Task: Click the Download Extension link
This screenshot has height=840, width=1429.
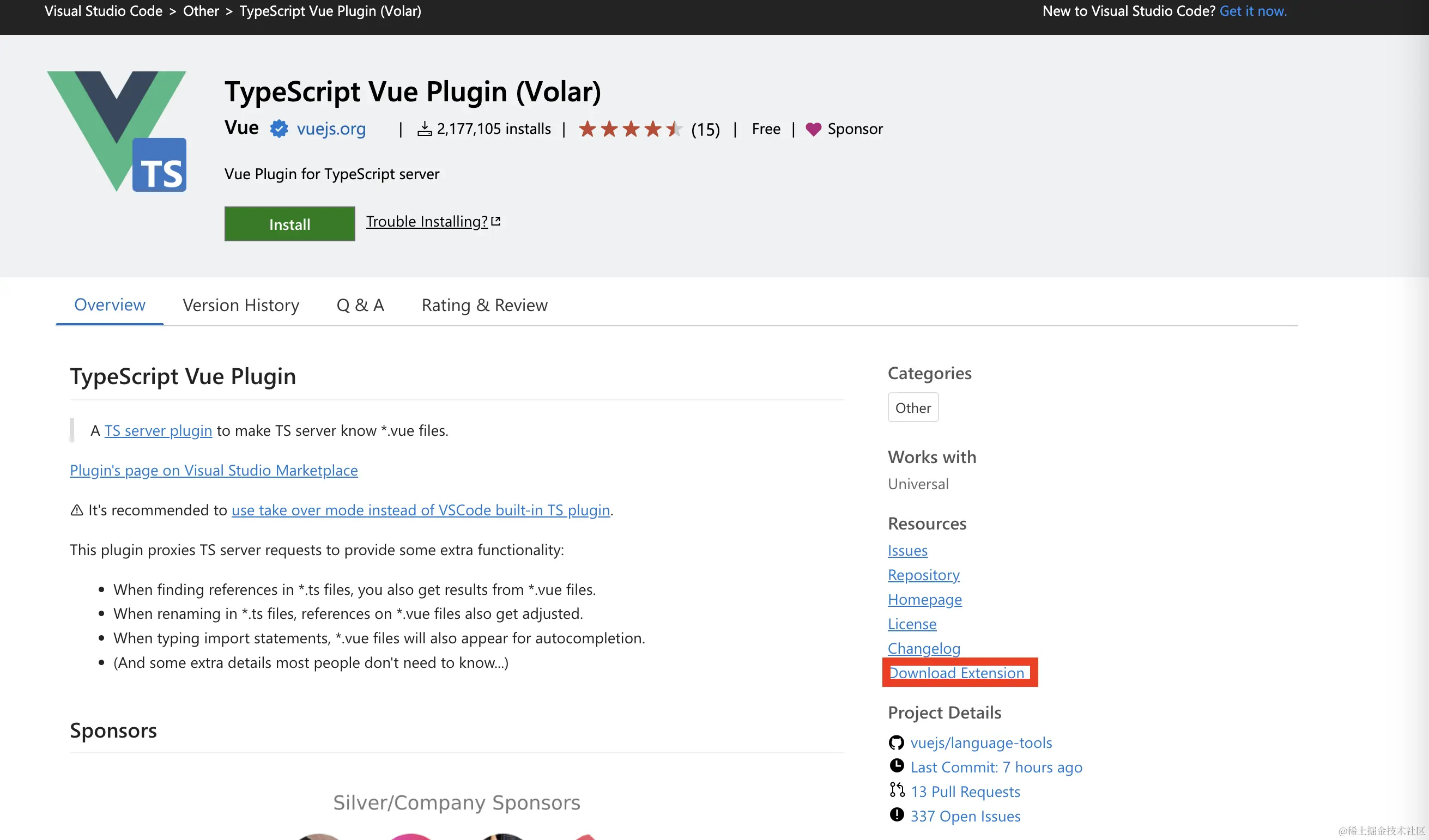Action: [x=956, y=673]
